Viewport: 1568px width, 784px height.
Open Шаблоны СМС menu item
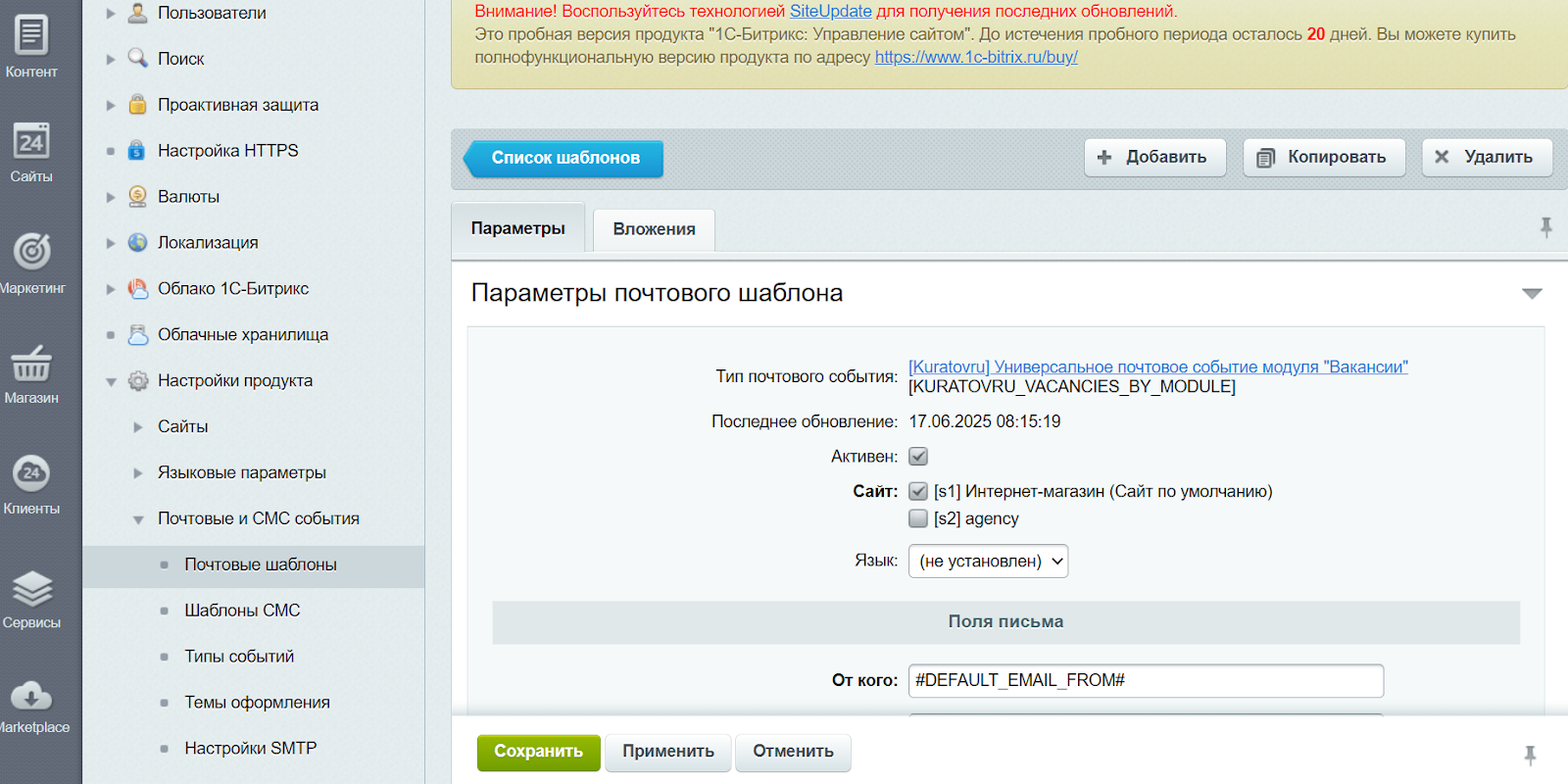[242, 611]
